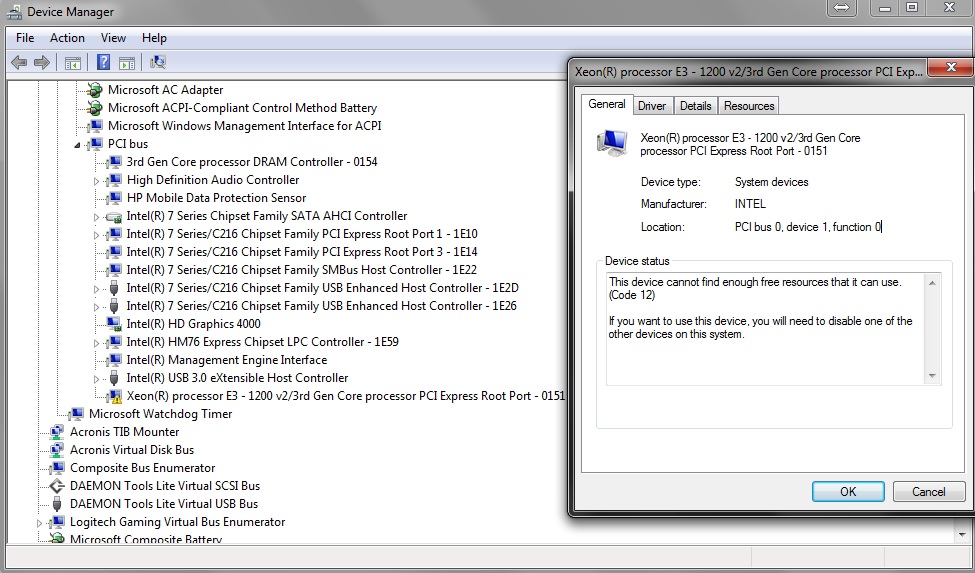The height and width of the screenshot is (573, 975).
Task: Click the Acronis TIB Mounter device icon
Action: point(57,432)
